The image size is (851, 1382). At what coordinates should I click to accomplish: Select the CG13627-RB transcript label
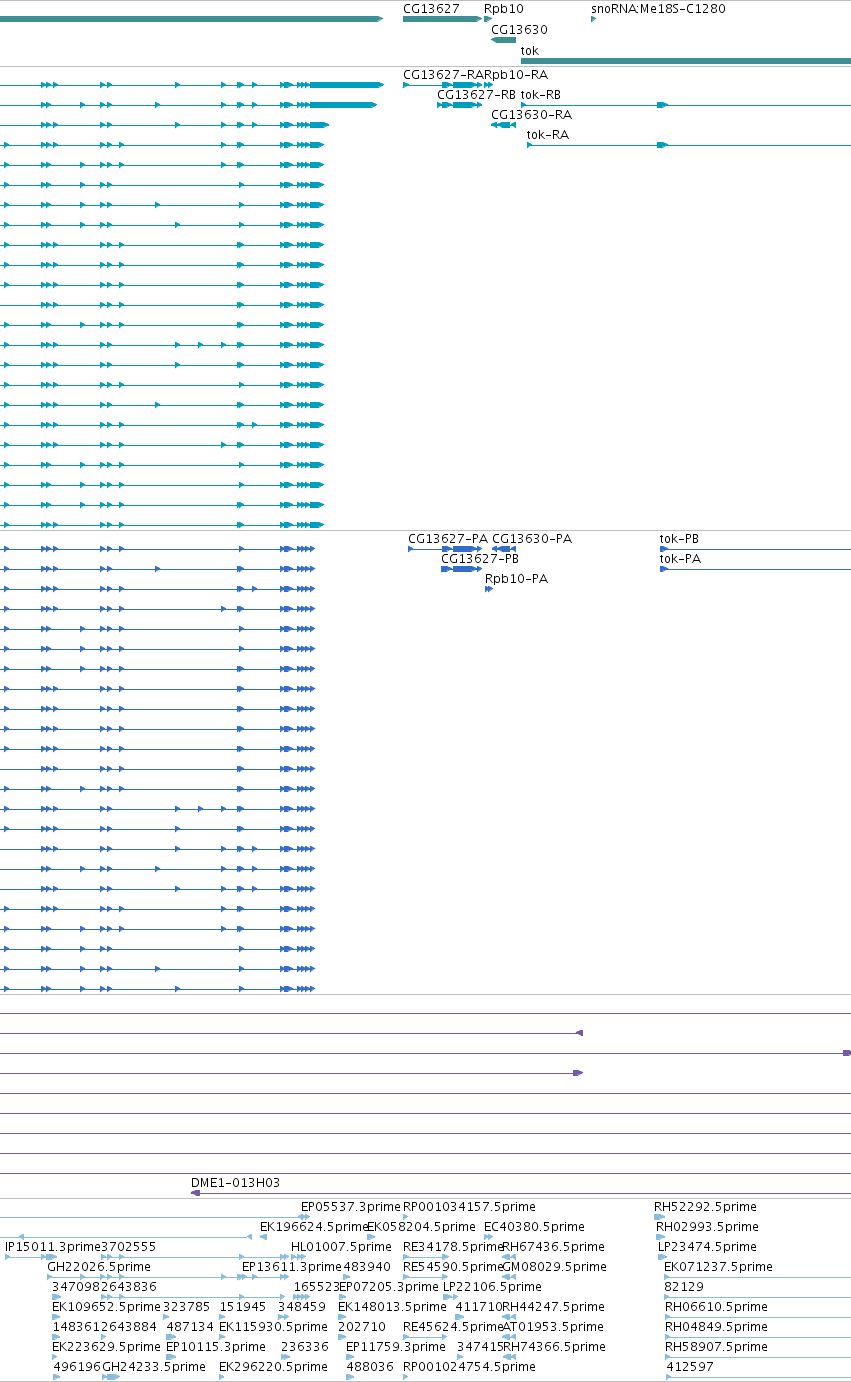pyautogui.click(x=477, y=95)
